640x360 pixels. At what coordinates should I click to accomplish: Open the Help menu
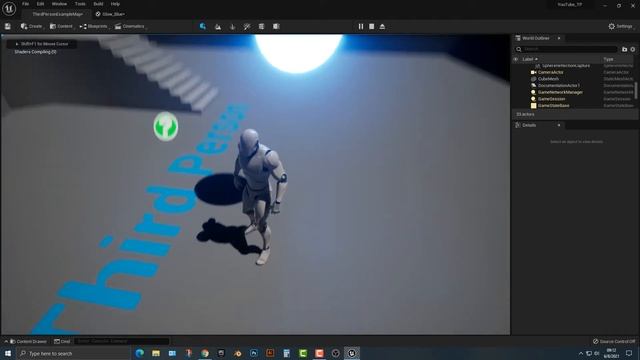pos(116,4)
